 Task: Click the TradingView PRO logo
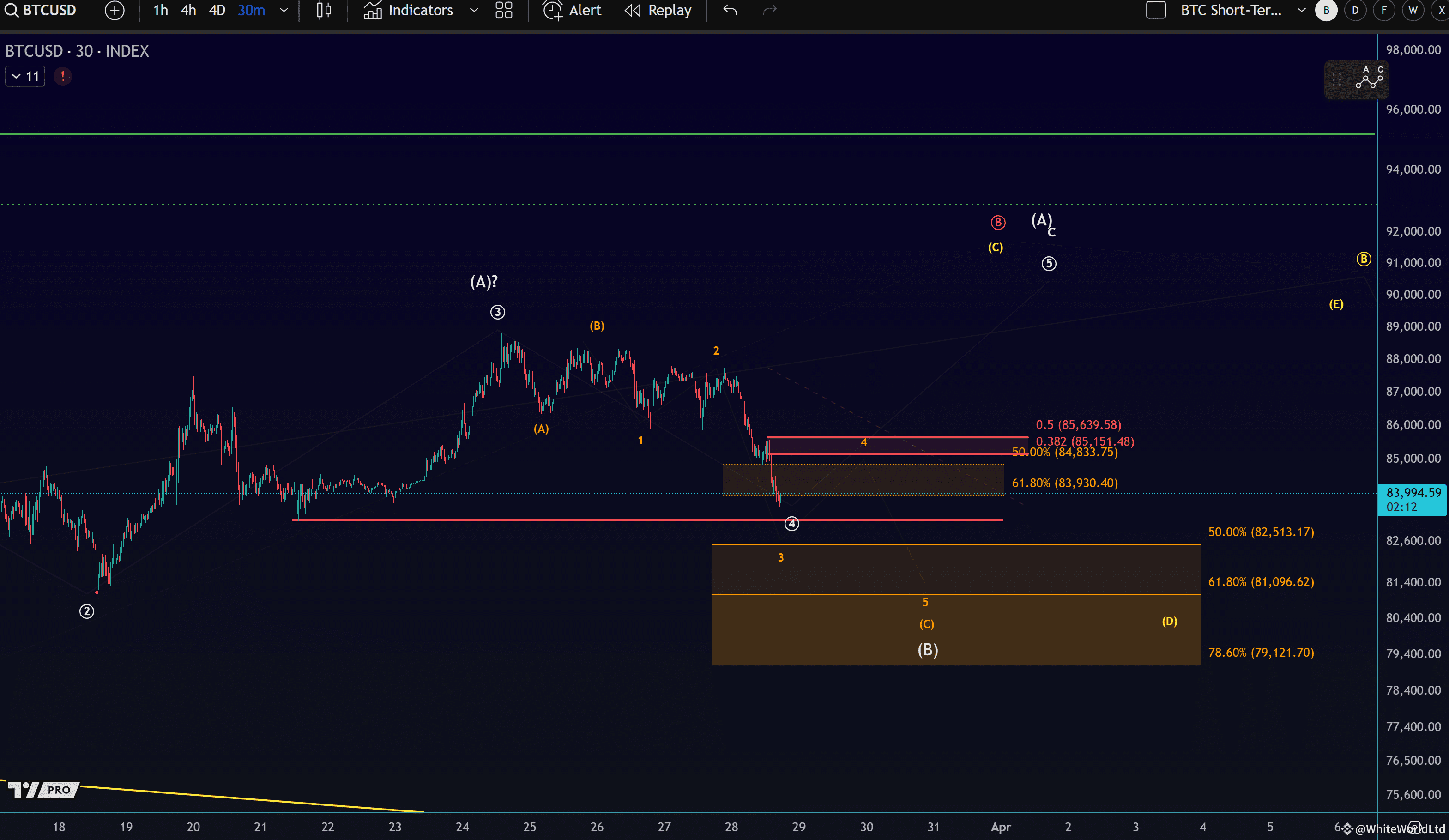pos(43,789)
